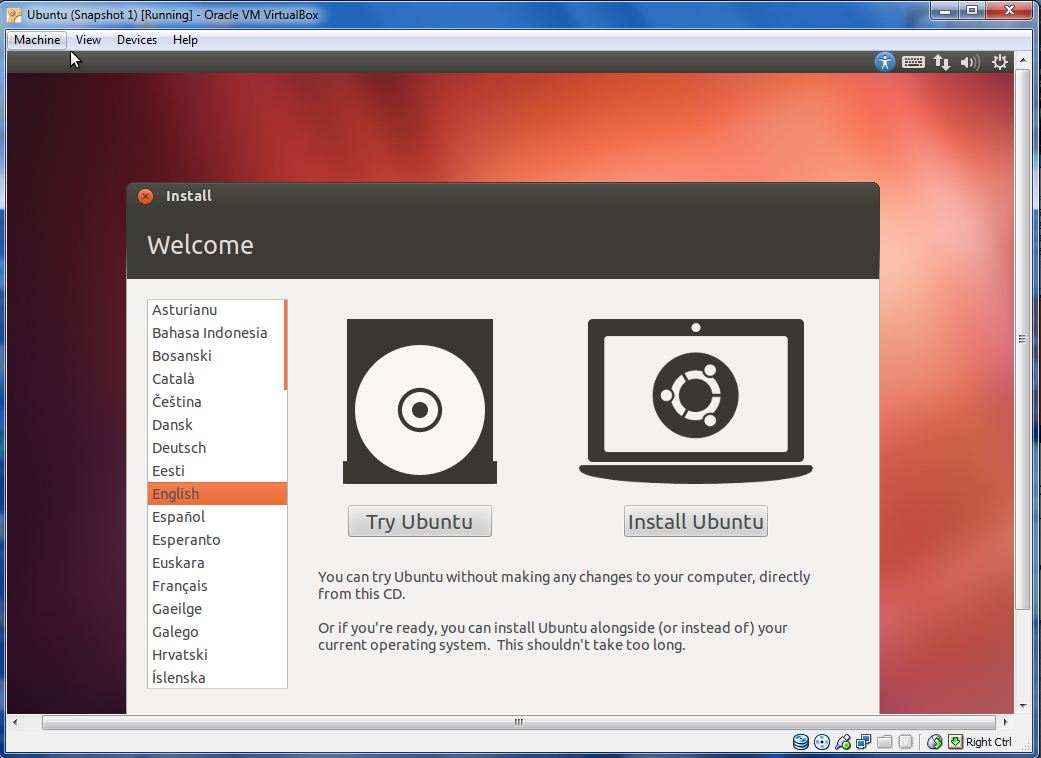The image size is (1041, 758).
Task: Select Español language
Action: 217,517
